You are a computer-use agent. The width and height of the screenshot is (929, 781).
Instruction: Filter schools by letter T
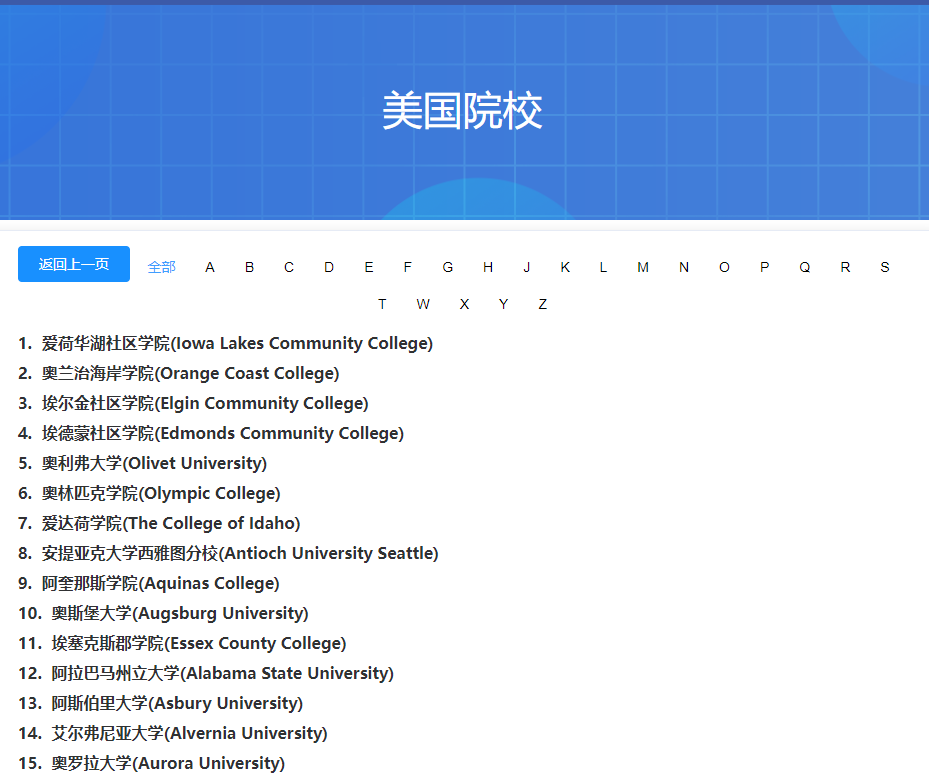point(382,304)
